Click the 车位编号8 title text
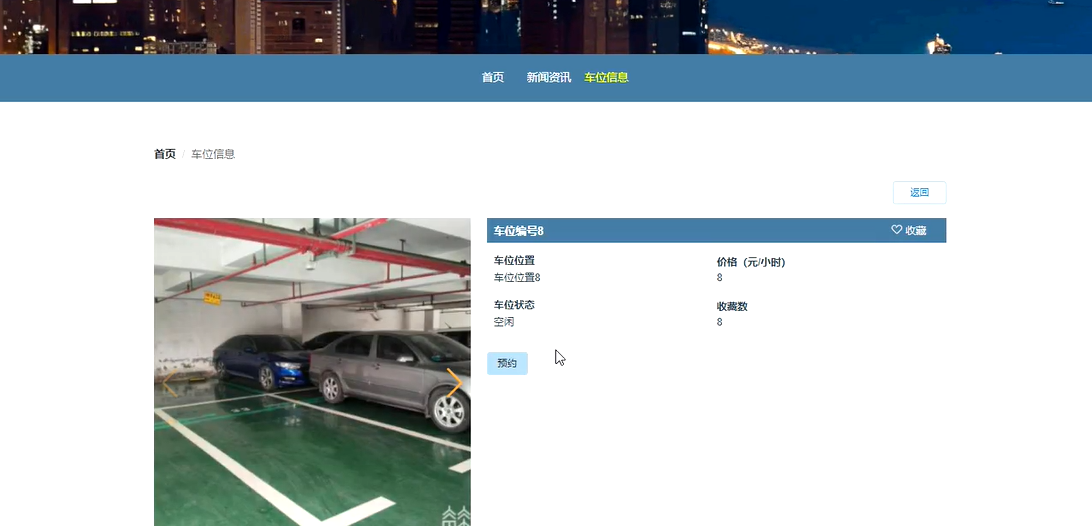Viewport: 1092px width, 526px height. pos(519,231)
